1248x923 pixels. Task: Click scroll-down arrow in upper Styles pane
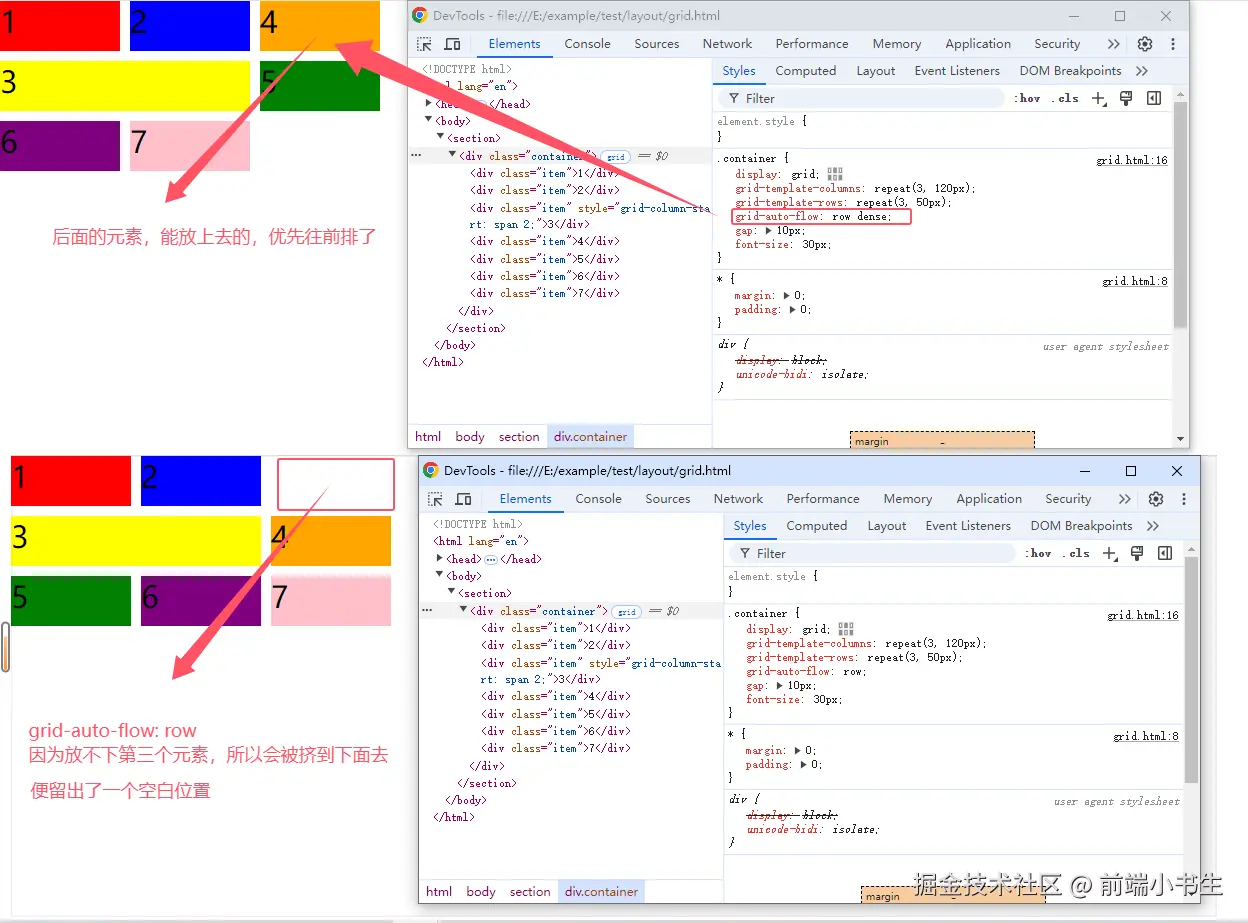(x=1180, y=439)
